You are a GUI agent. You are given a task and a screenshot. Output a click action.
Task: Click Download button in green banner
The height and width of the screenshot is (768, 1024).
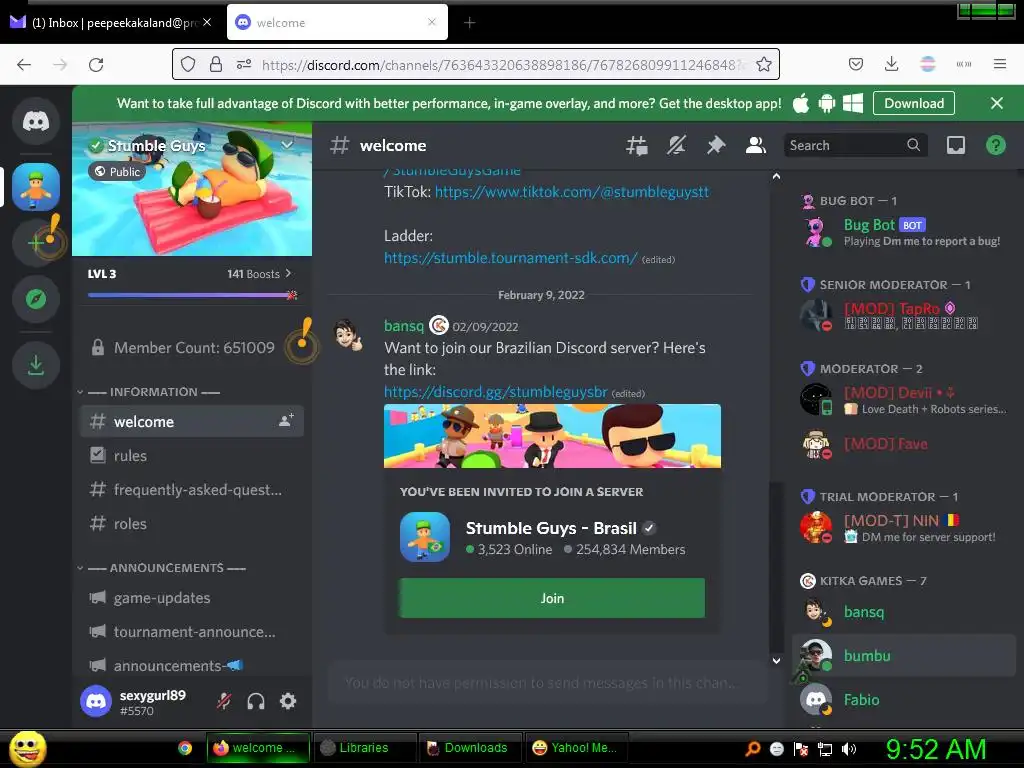click(914, 103)
